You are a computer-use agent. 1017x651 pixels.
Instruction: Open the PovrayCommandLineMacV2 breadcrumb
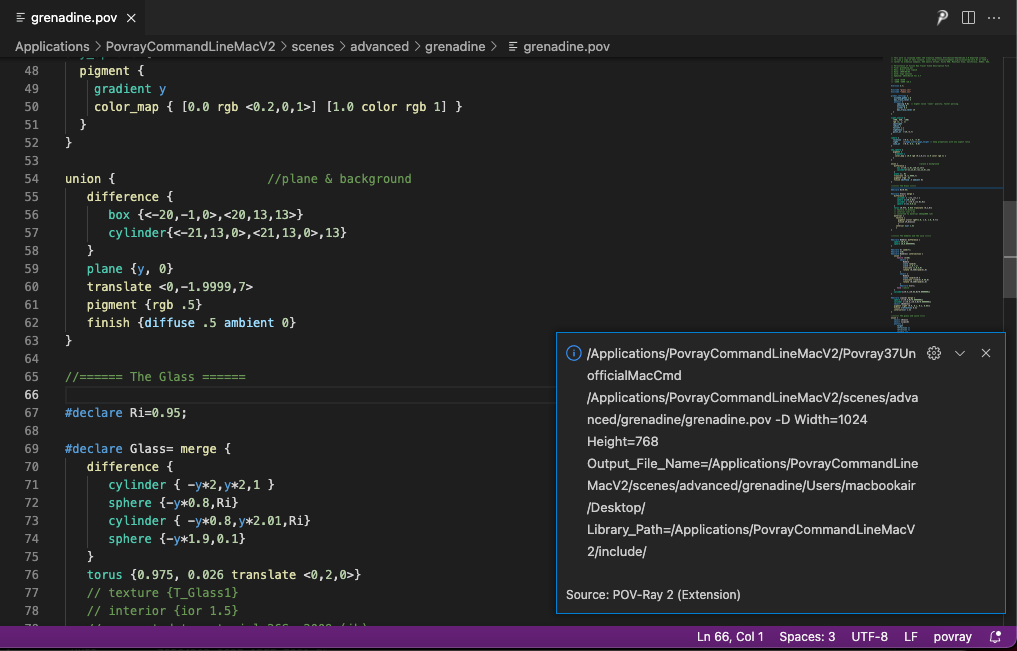[189, 46]
